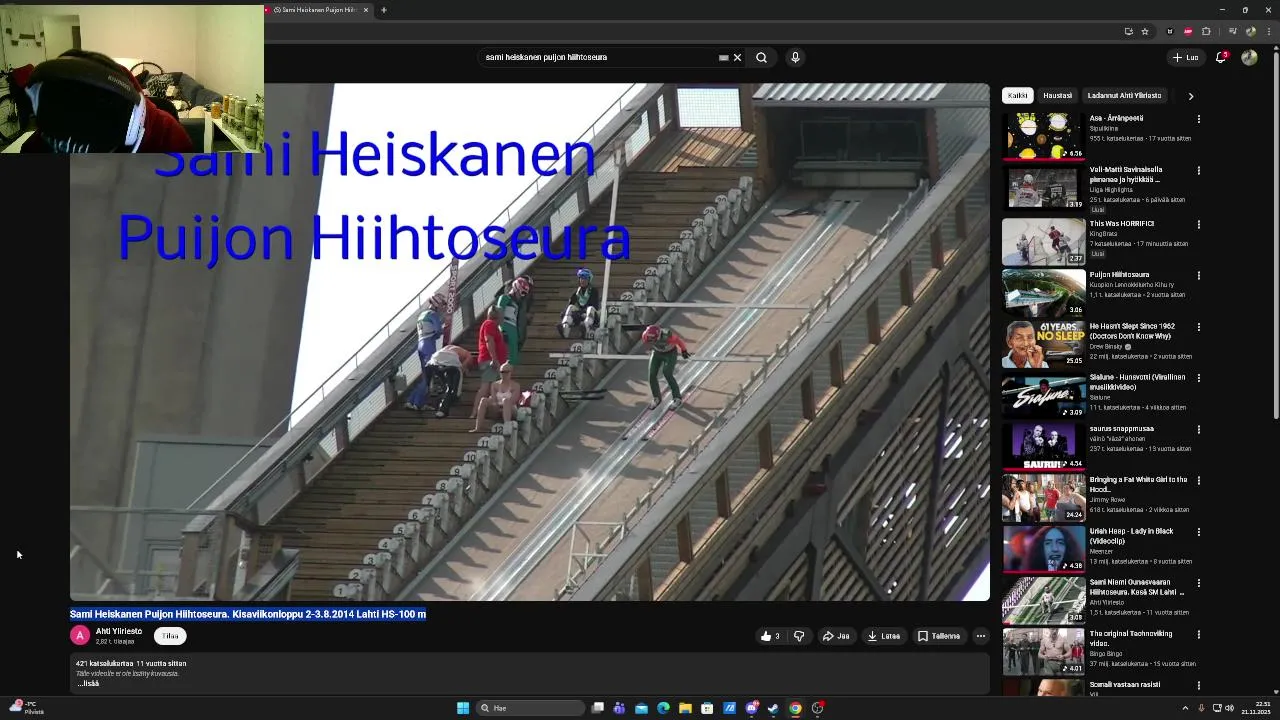The height and width of the screenshot is (720, 1280).
Task: Click install/cast page icon in address bar
Action: coord(1128,31)
